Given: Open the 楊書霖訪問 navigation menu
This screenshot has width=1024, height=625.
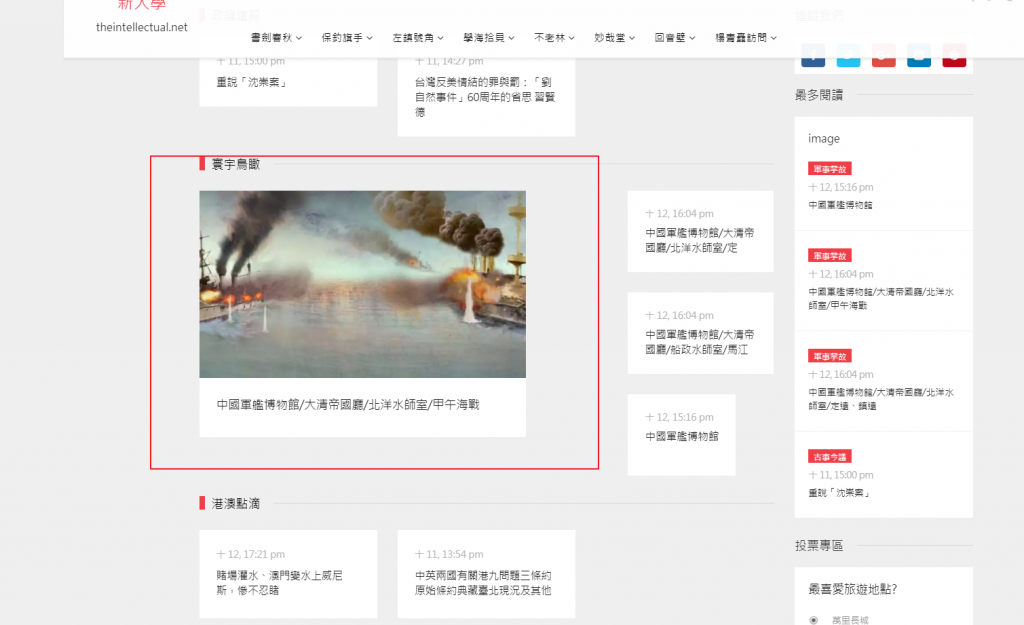Looking at the screenshot, I should pos(745,37).
